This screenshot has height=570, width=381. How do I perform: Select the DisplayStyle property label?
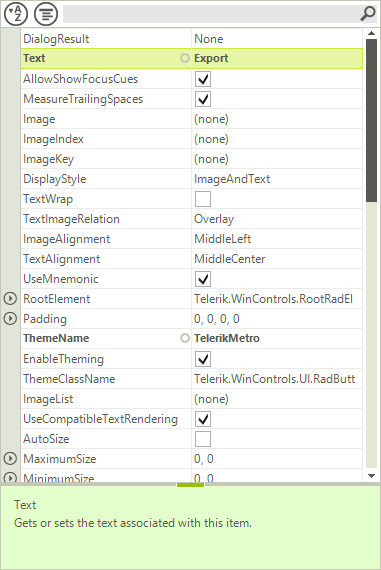coord(55,179)
